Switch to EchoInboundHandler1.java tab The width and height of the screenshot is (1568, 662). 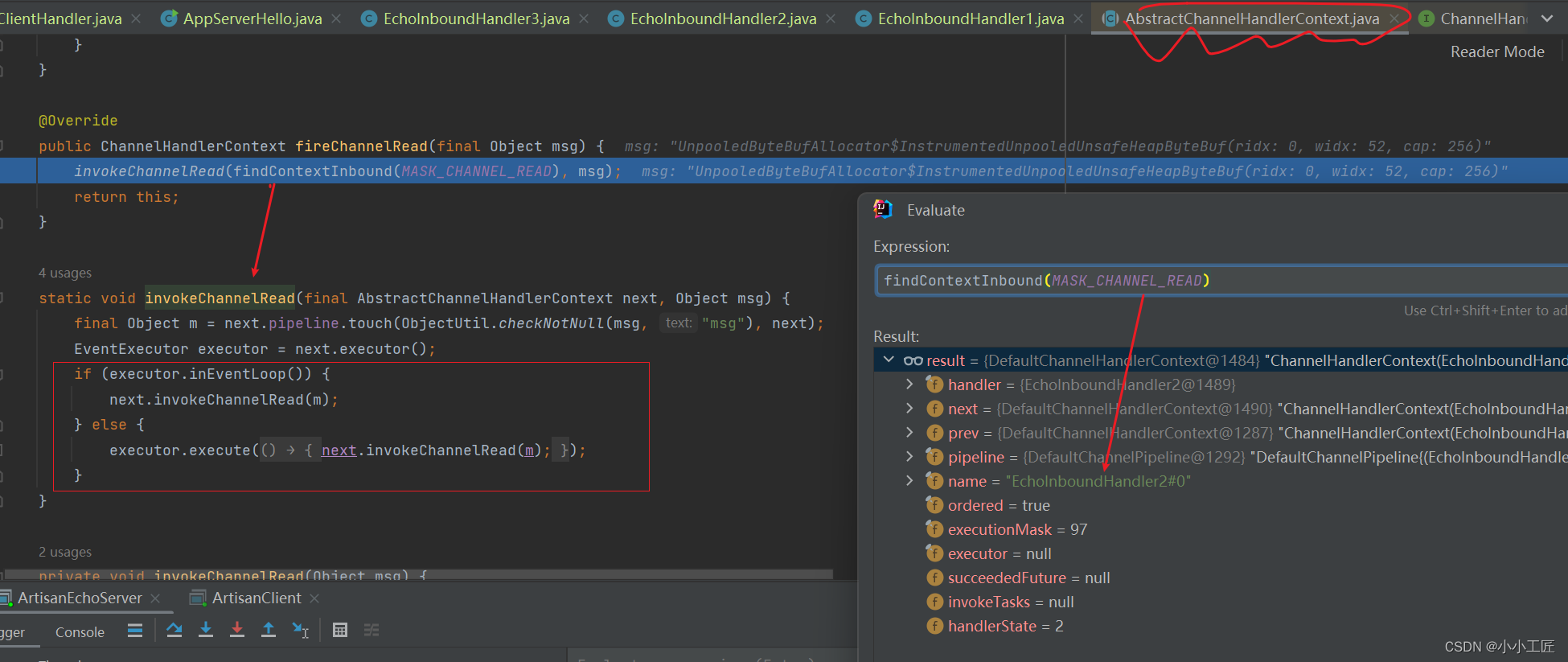(x=971, y=19)
